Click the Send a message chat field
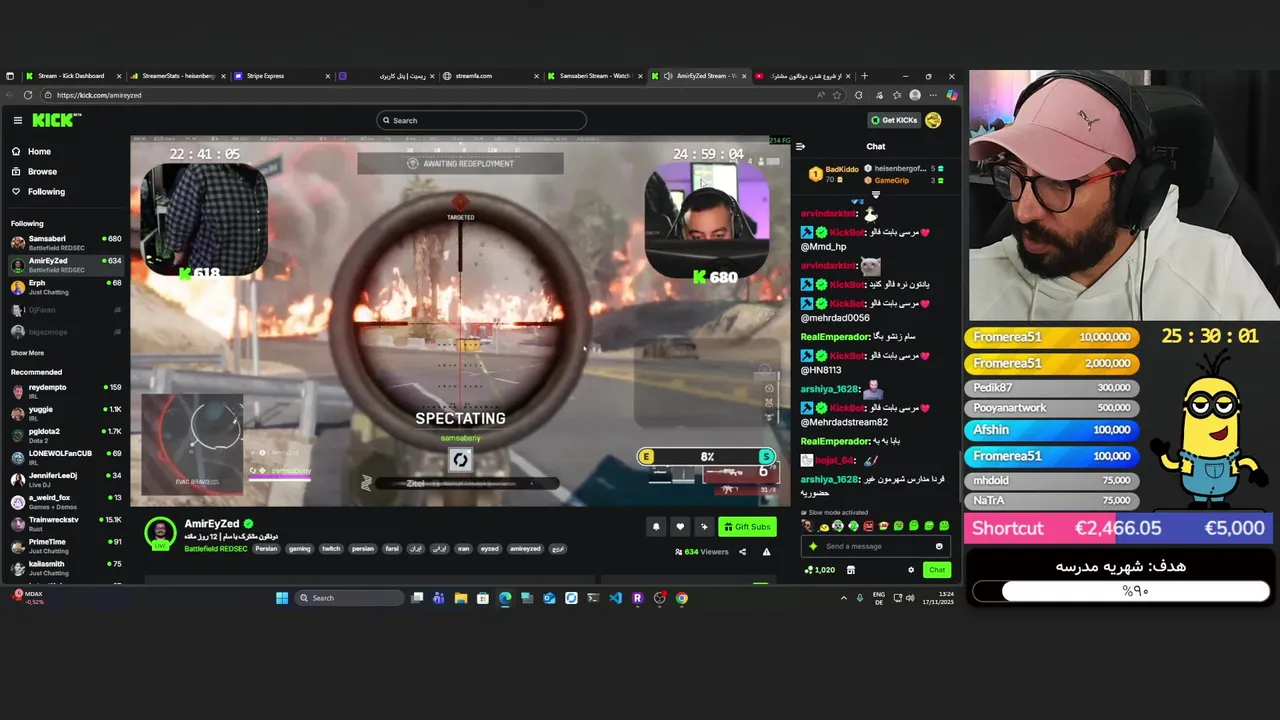 coord(875,546)
